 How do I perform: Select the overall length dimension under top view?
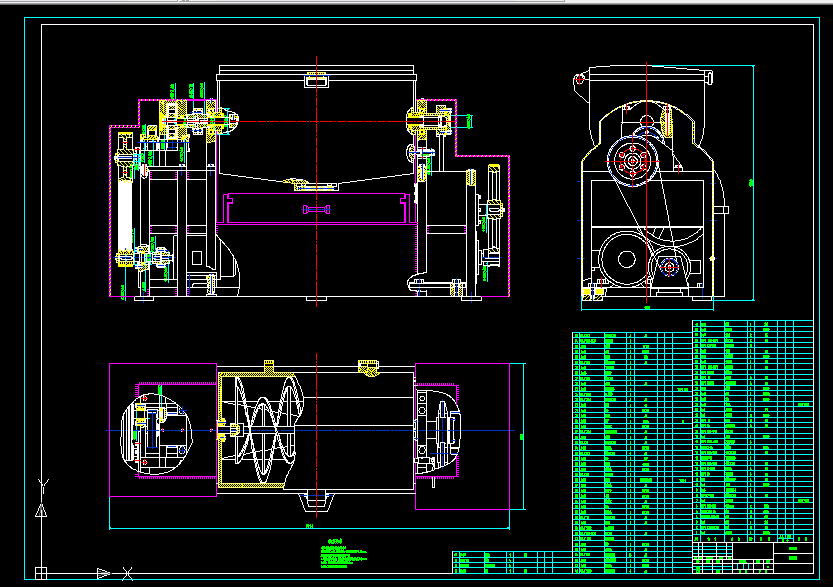click(x=309, y=526)
